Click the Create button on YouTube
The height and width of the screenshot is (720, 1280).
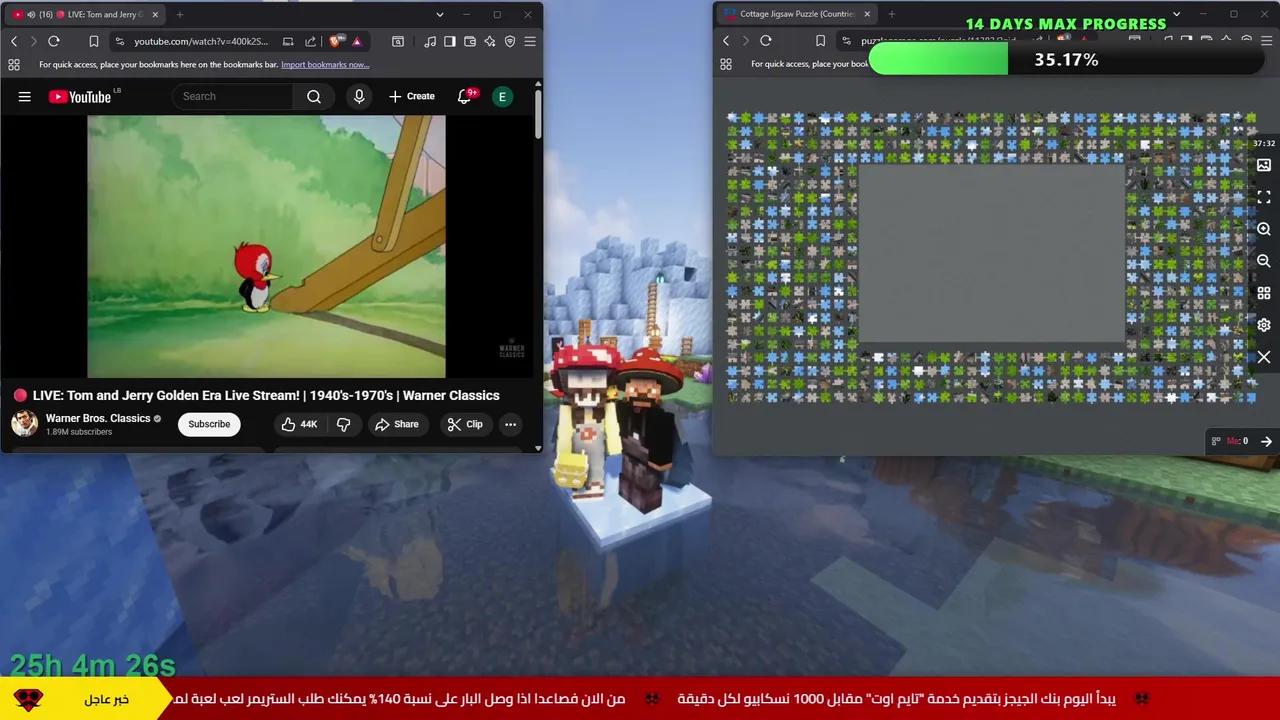coord(412,96)
